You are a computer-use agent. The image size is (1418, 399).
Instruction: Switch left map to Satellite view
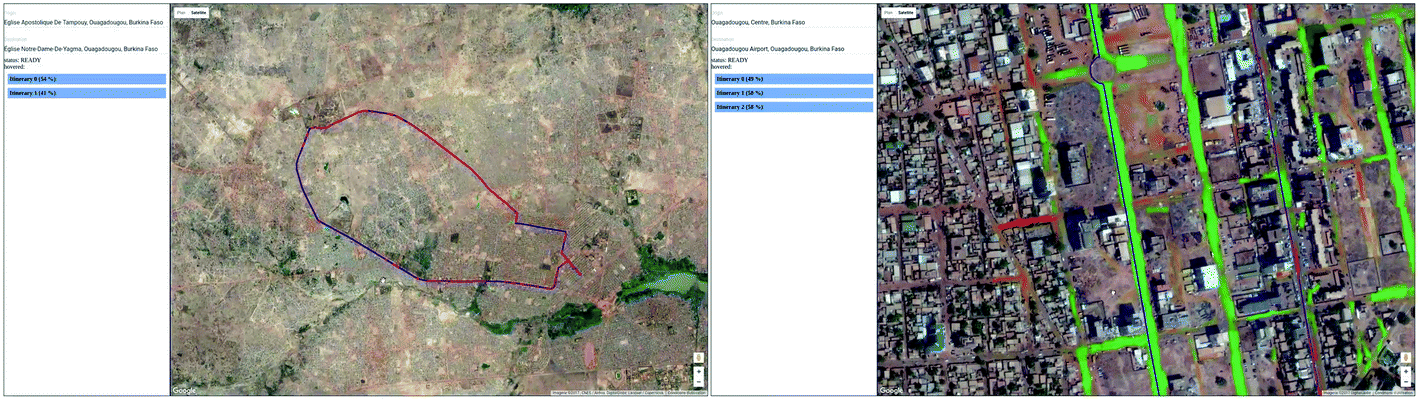pos(199,12)
